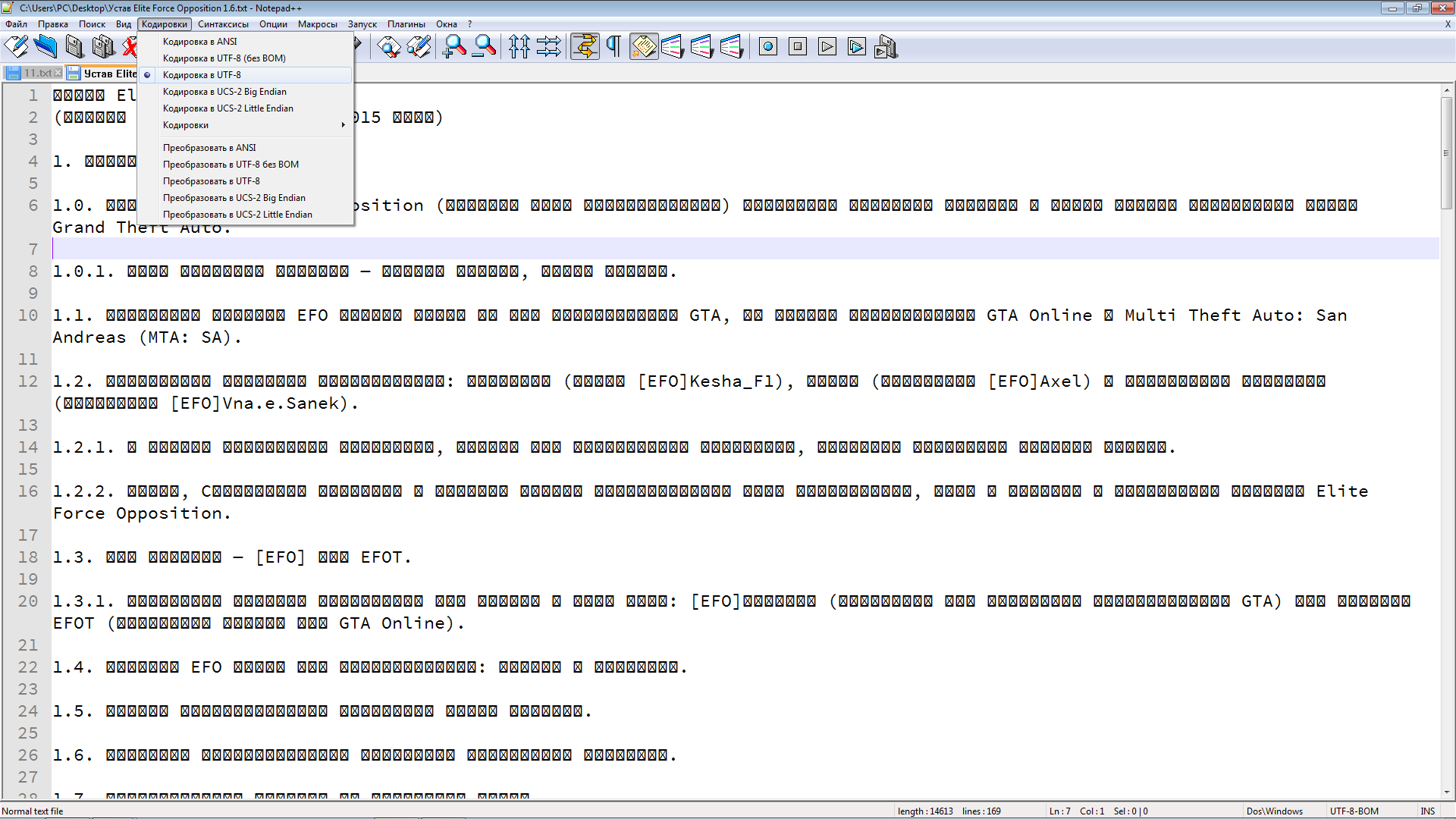Click the scrollbar down arrow

point(1446,792)
